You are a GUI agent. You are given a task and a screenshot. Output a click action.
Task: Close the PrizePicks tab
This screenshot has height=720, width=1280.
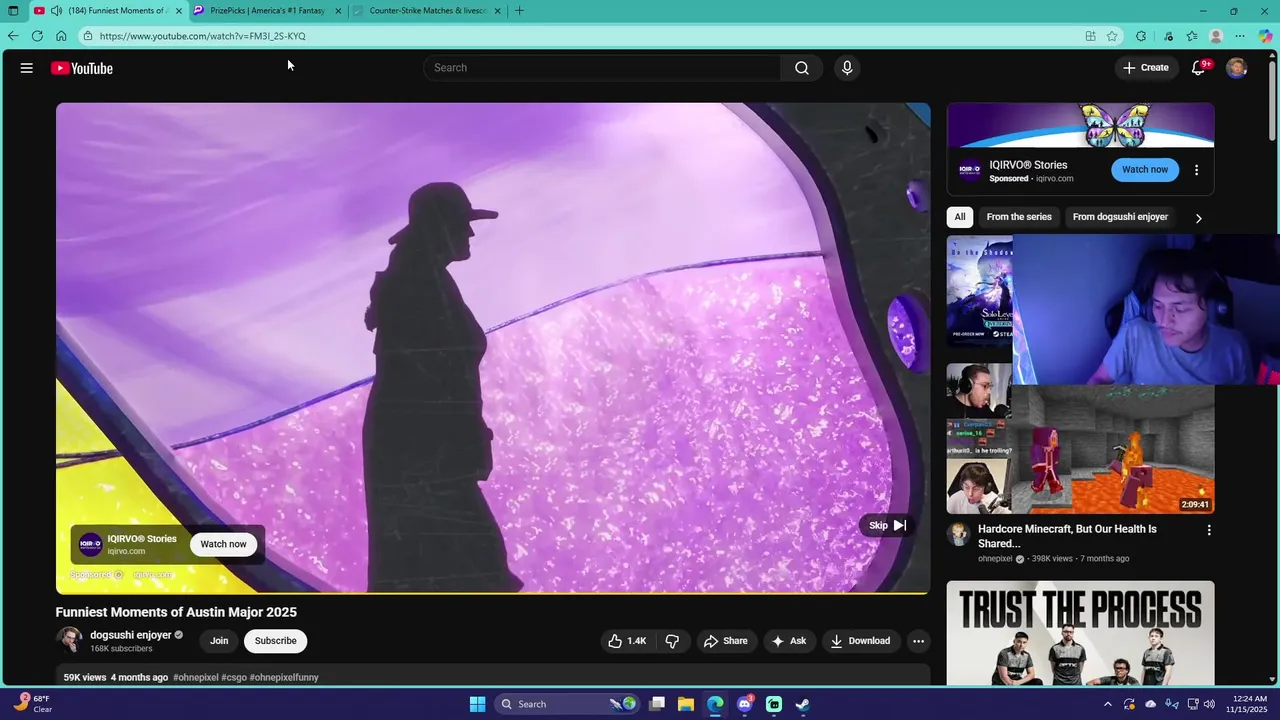tap(338, 11)
